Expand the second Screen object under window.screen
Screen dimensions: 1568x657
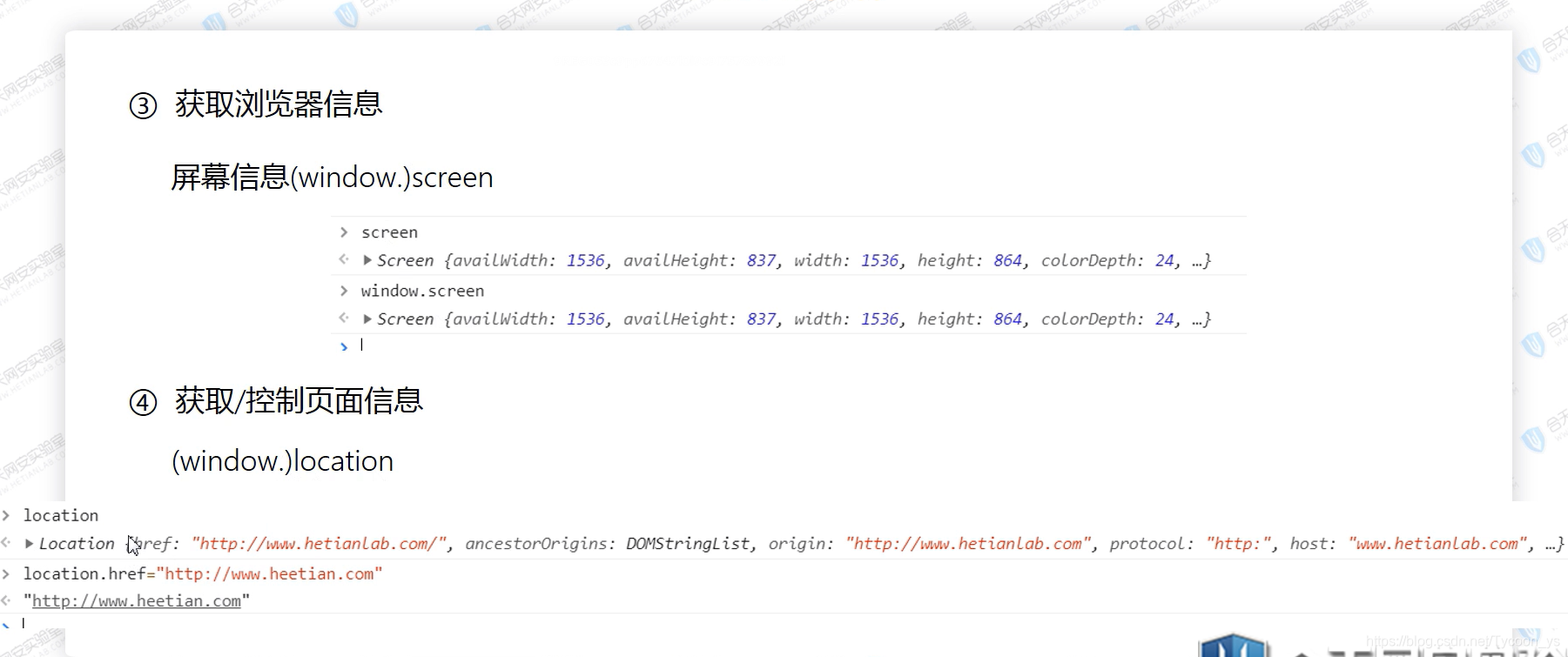point(367,318)
